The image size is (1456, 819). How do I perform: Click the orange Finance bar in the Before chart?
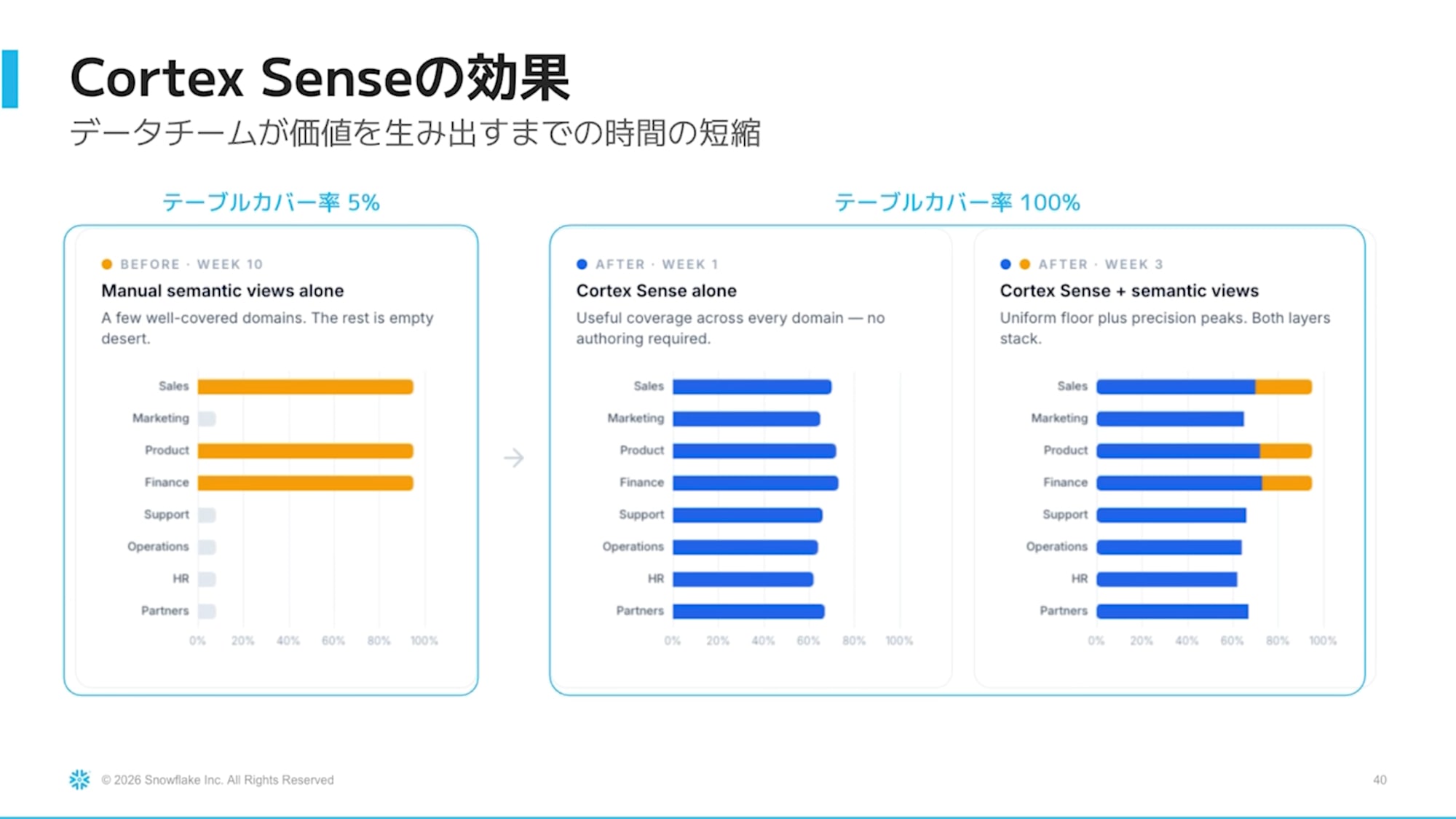pyautogui.click(x=305, y=483)
